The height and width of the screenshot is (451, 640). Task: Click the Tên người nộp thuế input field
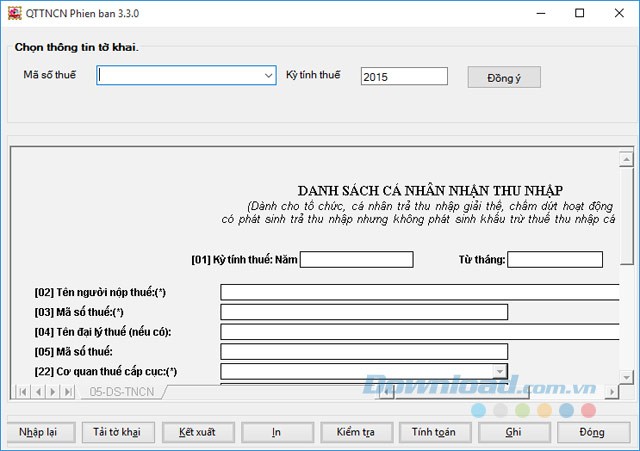(x=420, y=292)
